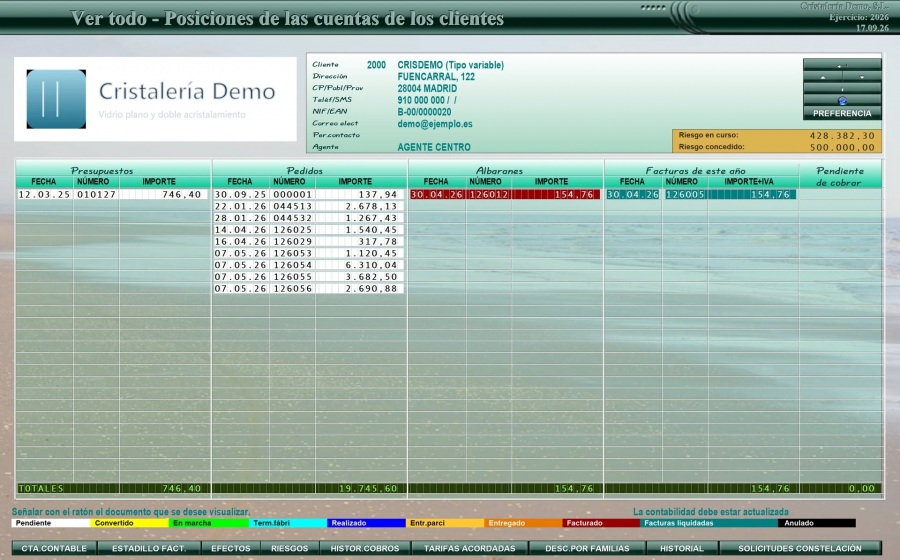Select presupuesto number 010127
This screenshot has width=900, height=560.
pos(96,195)
